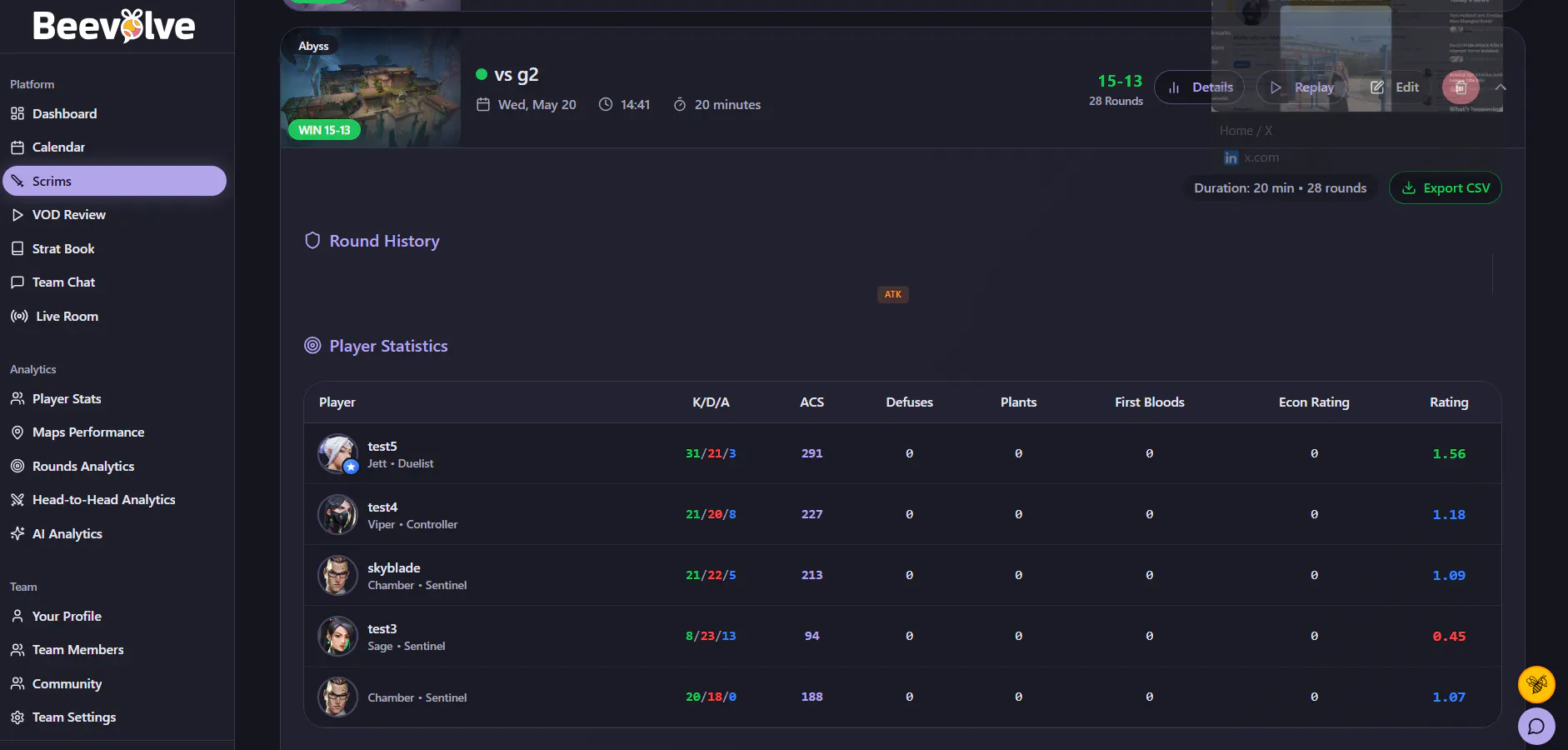
Task: Click the Defuses column header
Action: (x=910, y=402)
